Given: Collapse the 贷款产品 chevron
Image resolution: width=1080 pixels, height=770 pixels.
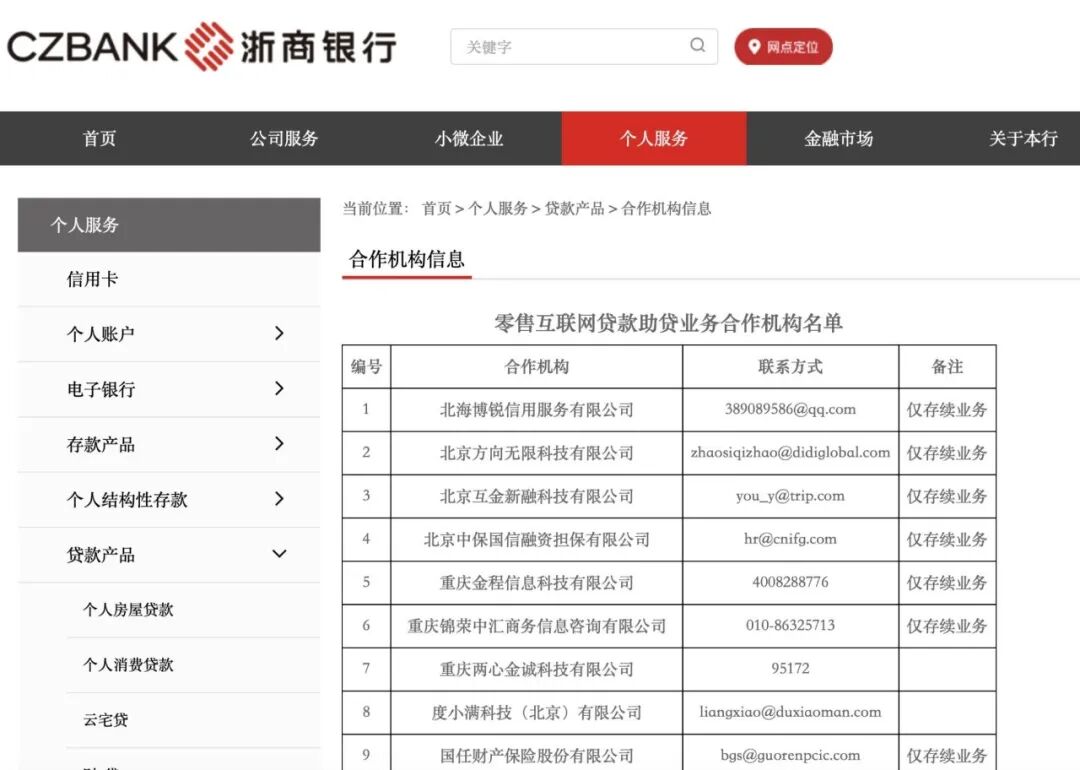Looking at the screenshot, I should tap(279, 554).
